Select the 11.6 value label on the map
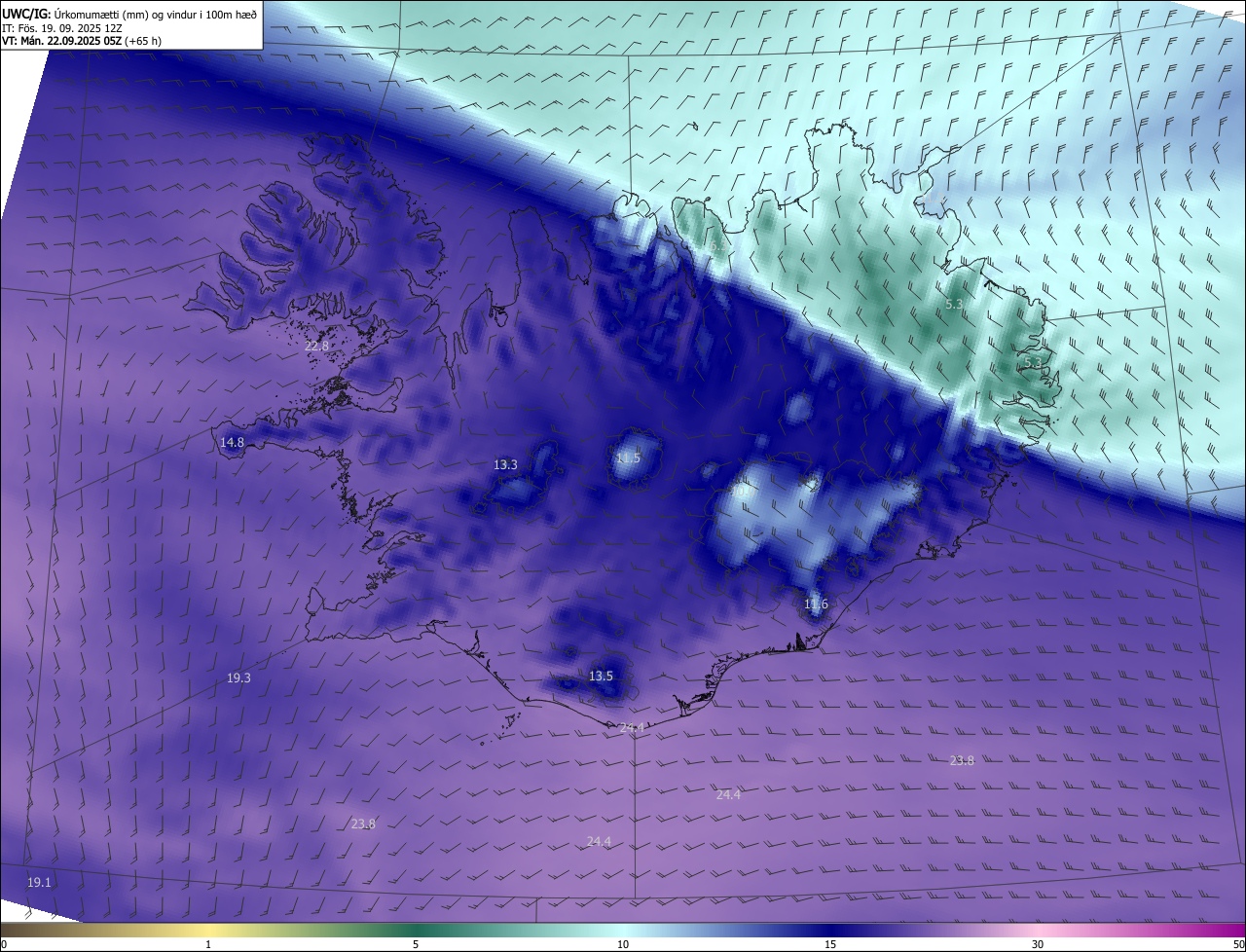Screen dimensions: 1246x952 point(816,604)
